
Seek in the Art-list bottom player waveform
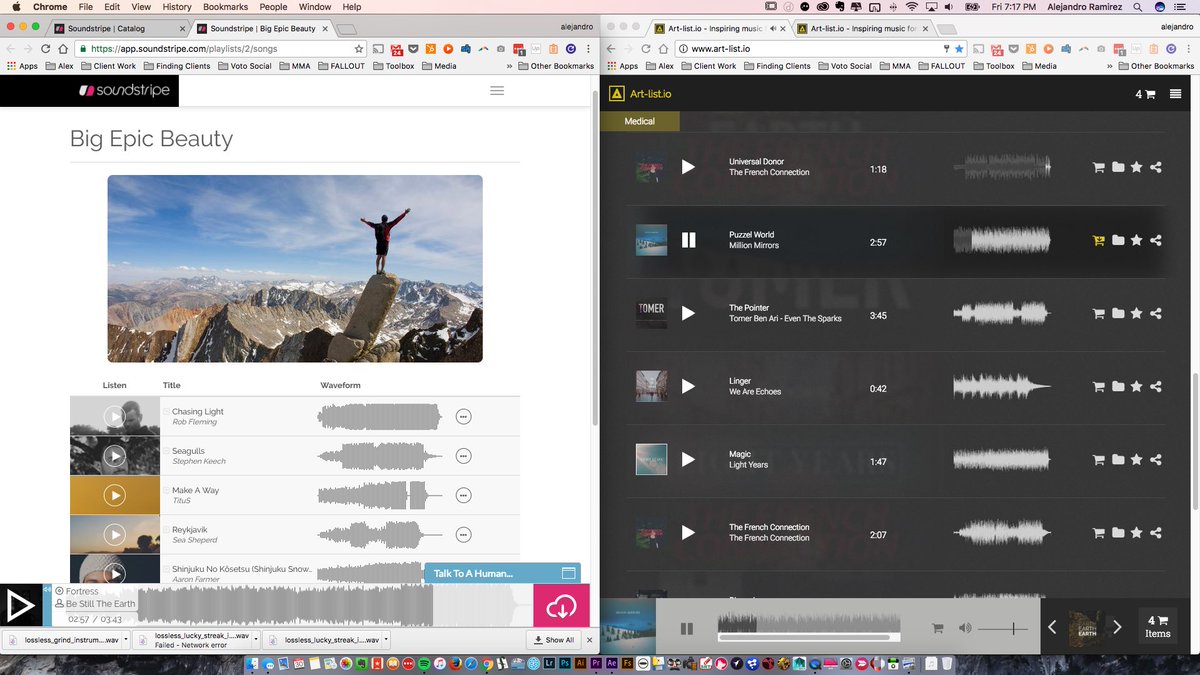coord(809,624)
